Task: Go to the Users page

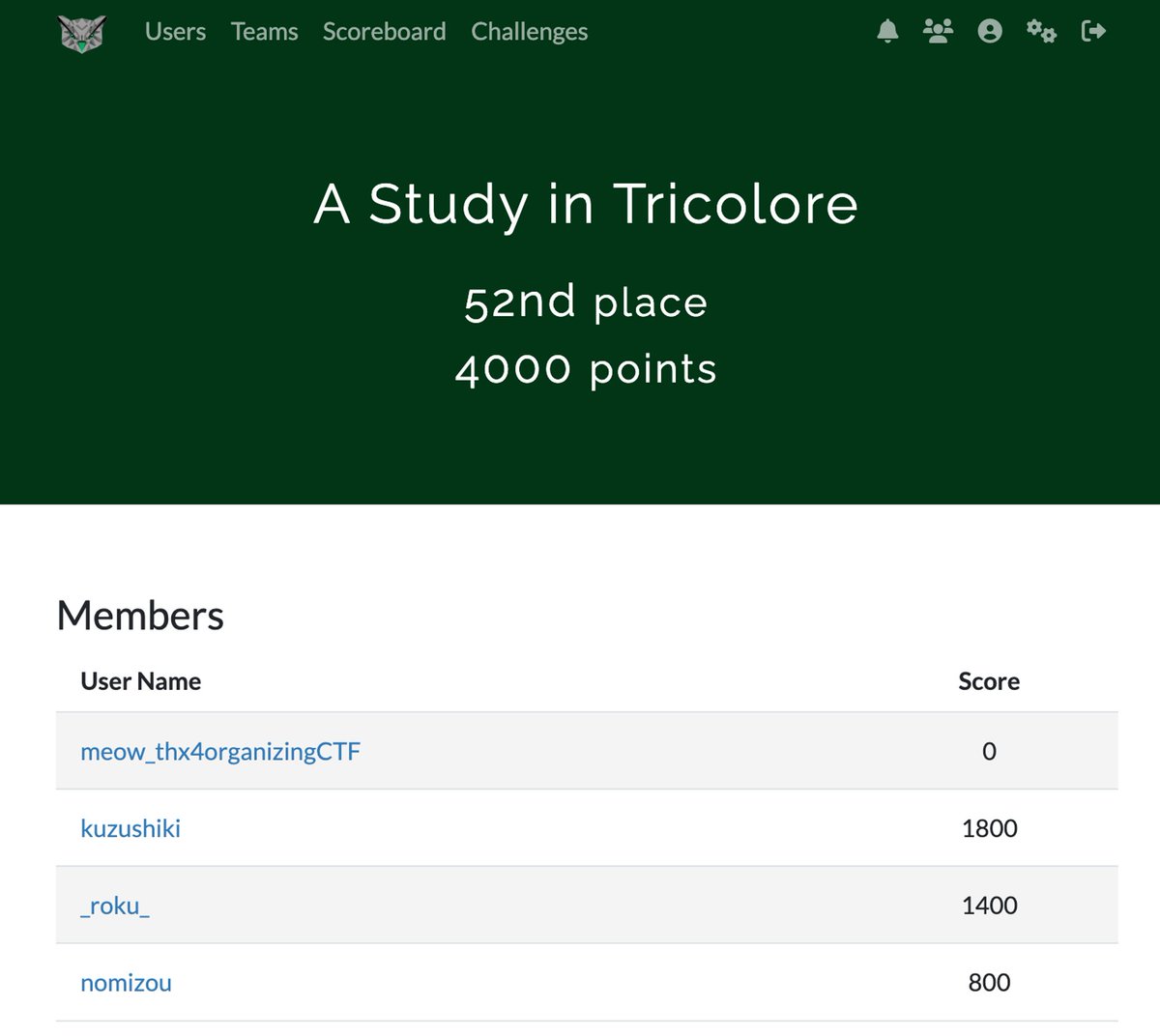Action: tap(175, 32)
